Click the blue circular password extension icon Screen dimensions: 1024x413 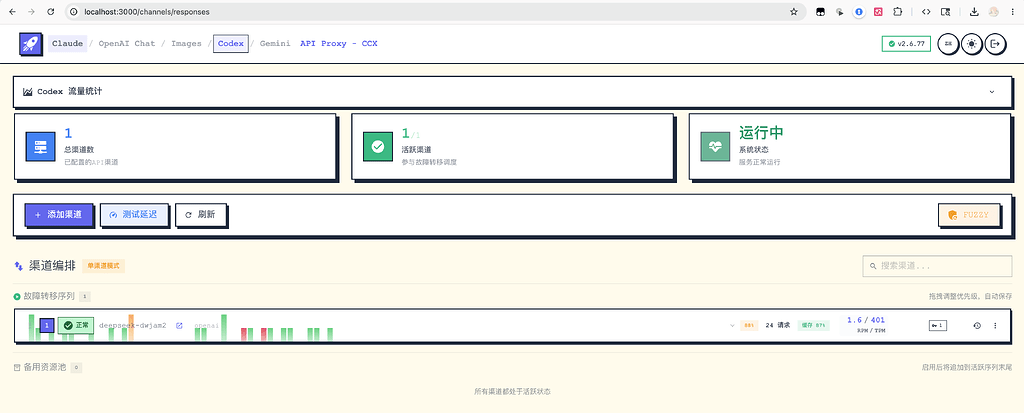pos(859,12)
